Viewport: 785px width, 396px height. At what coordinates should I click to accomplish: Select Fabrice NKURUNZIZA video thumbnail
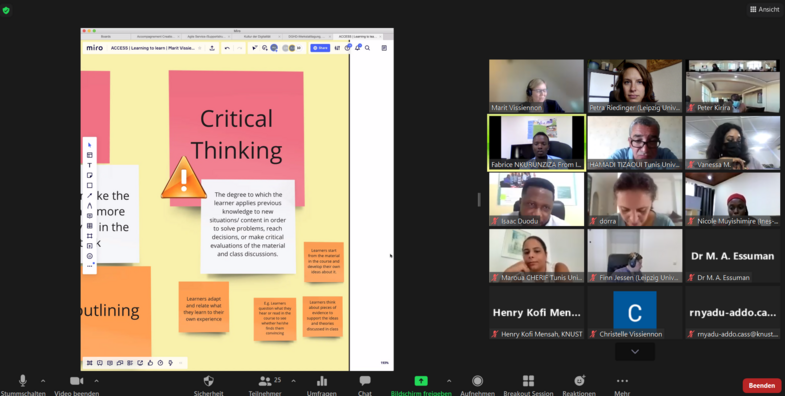click(x=536, y=143)
